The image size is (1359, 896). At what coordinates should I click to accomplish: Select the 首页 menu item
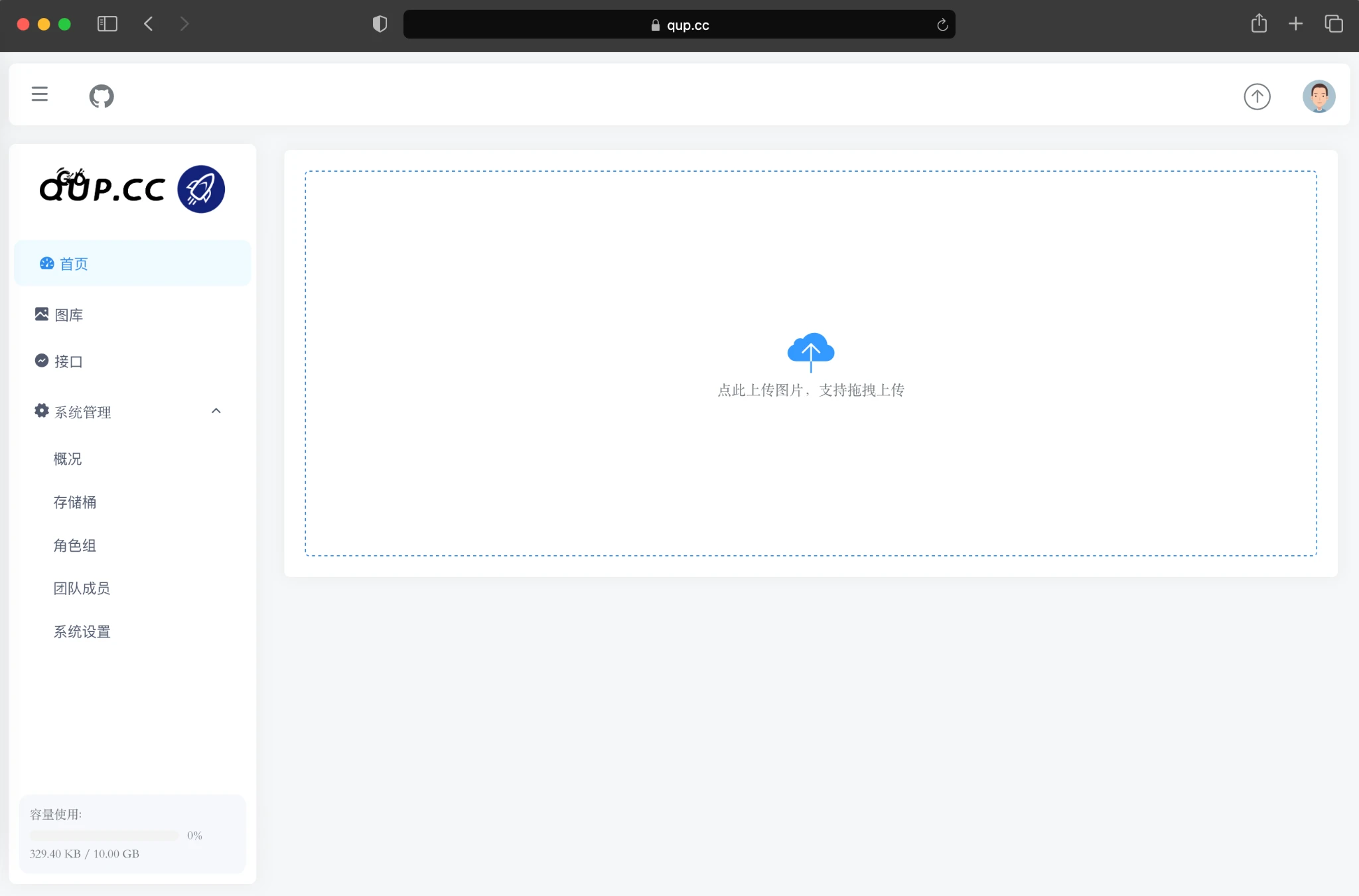(73, 264)
